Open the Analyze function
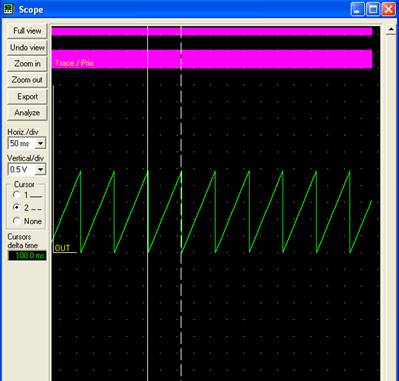Screen dimensions: 399x381 tap(27, 113)
